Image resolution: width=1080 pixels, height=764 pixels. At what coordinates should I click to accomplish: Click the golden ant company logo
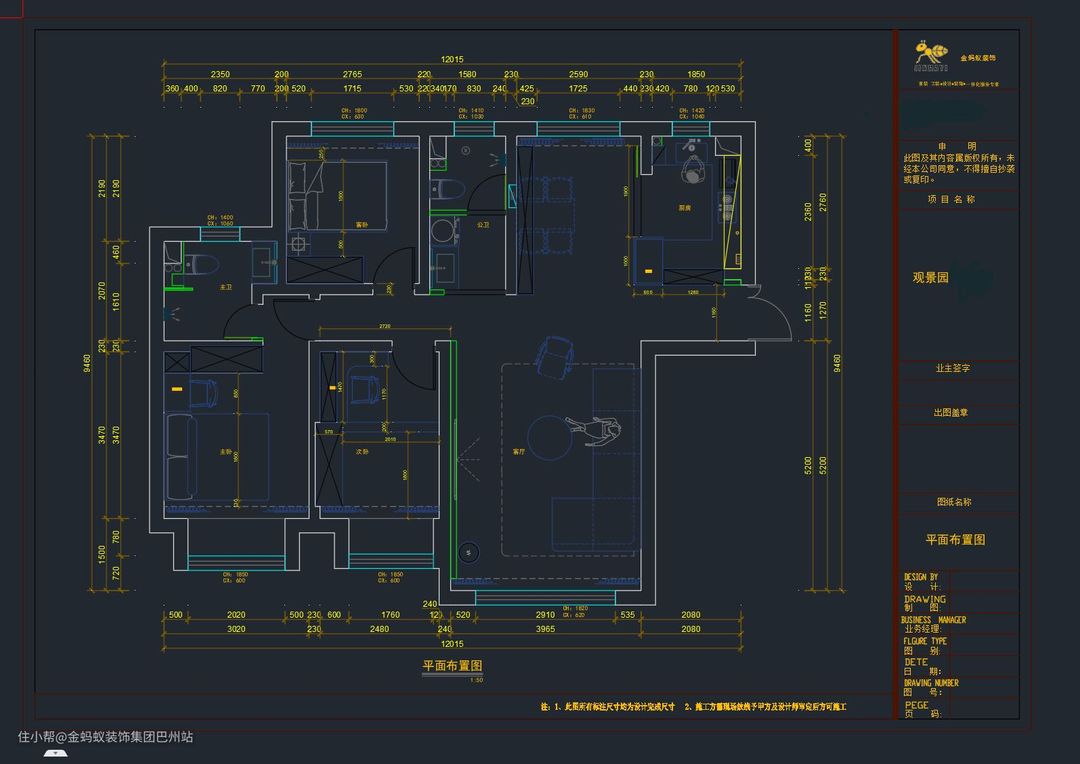[x=931, y=55]
